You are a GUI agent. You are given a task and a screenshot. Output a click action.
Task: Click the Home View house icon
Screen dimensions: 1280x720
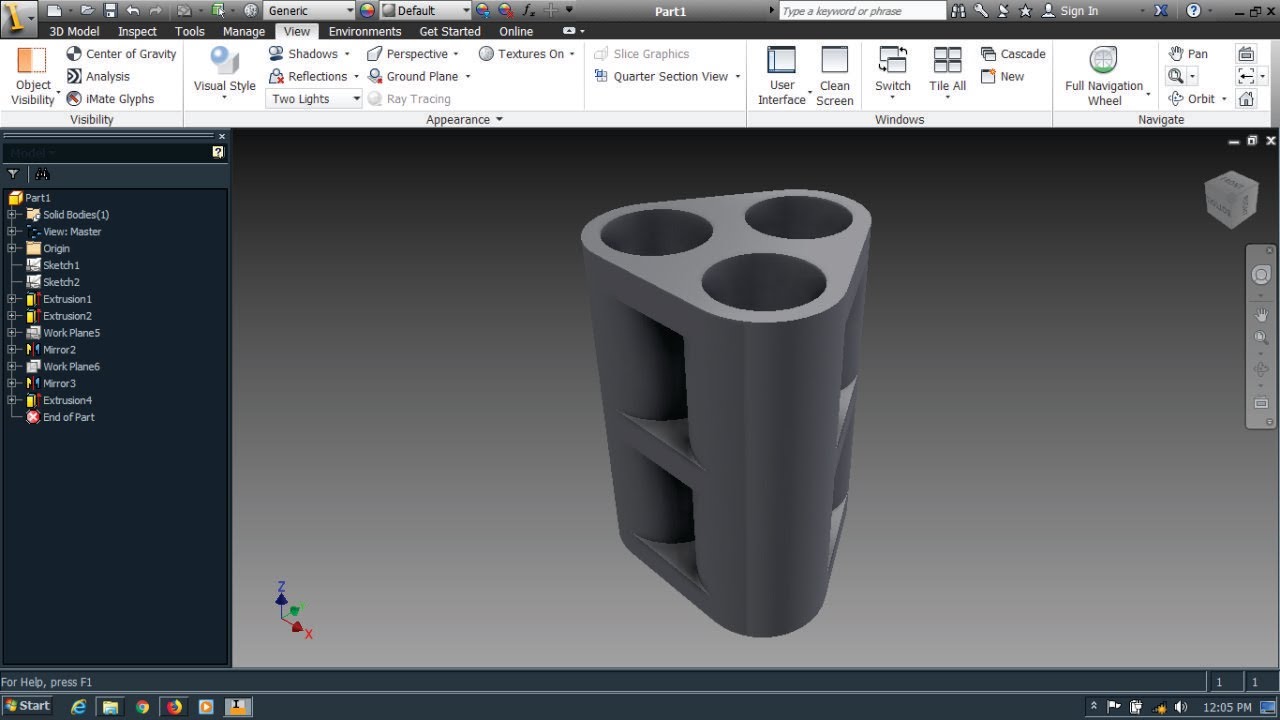pyautogui.click(x=1246, y=98)
